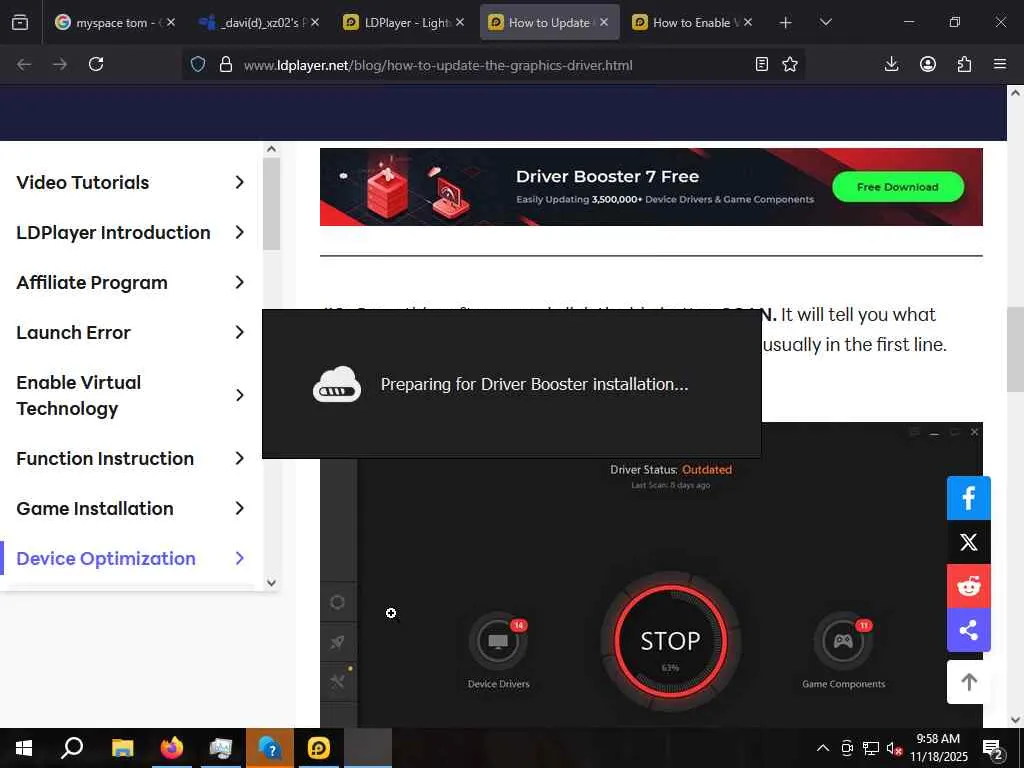Share article on X
Viewport: 1024px width, 768px height.
(968, 542)
